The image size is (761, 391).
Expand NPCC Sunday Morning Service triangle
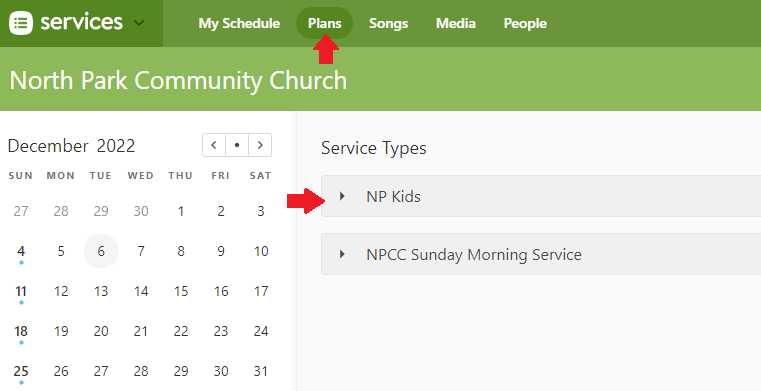(x=342, y=254)
